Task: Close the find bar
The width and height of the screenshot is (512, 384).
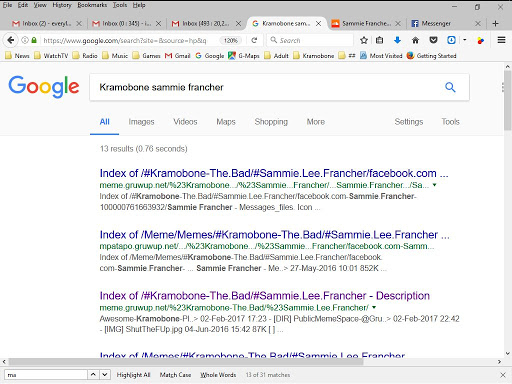Action: click(503, 375)
